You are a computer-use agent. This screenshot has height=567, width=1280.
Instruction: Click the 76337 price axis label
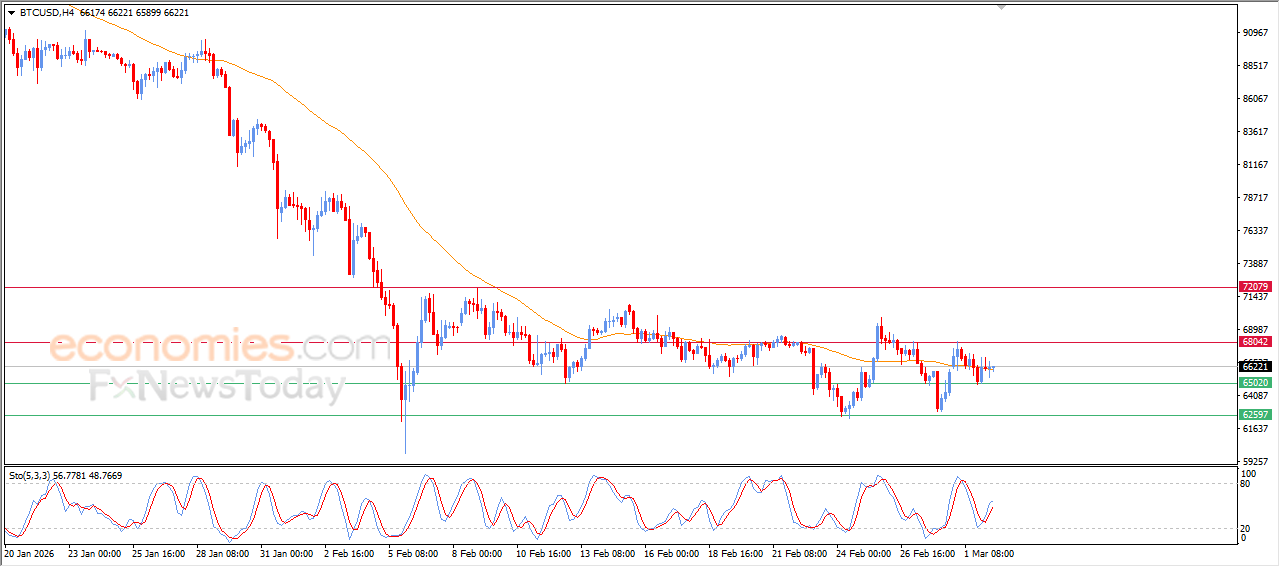[1255, 231]
